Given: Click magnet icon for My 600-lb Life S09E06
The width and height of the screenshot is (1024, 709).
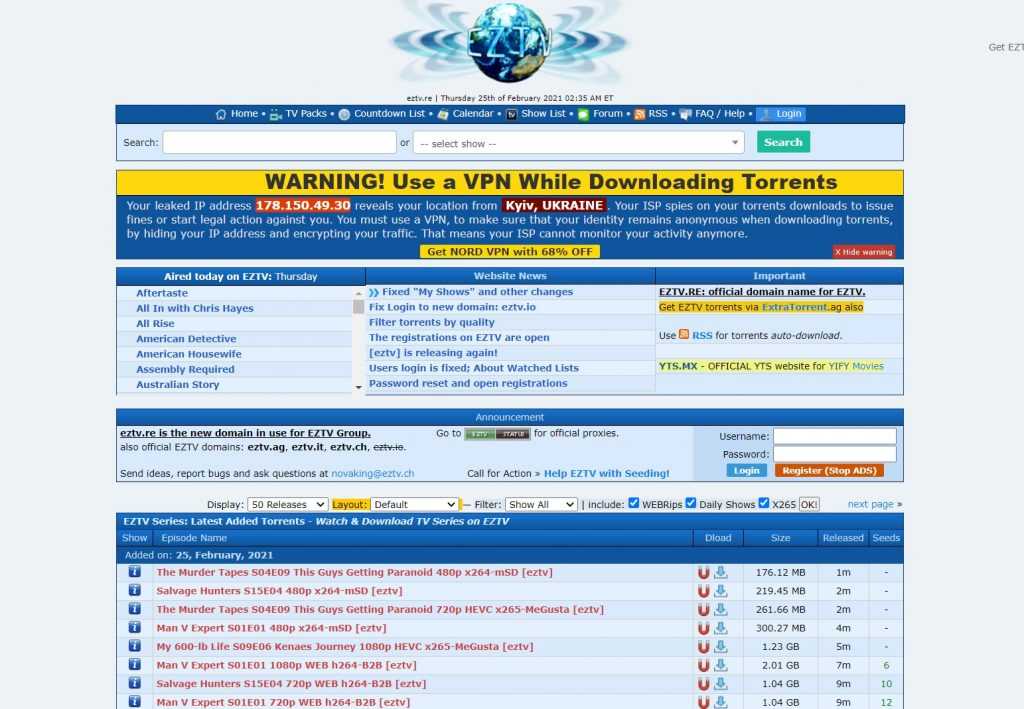Looking at the screenshot, I should [x=703, y=647].
